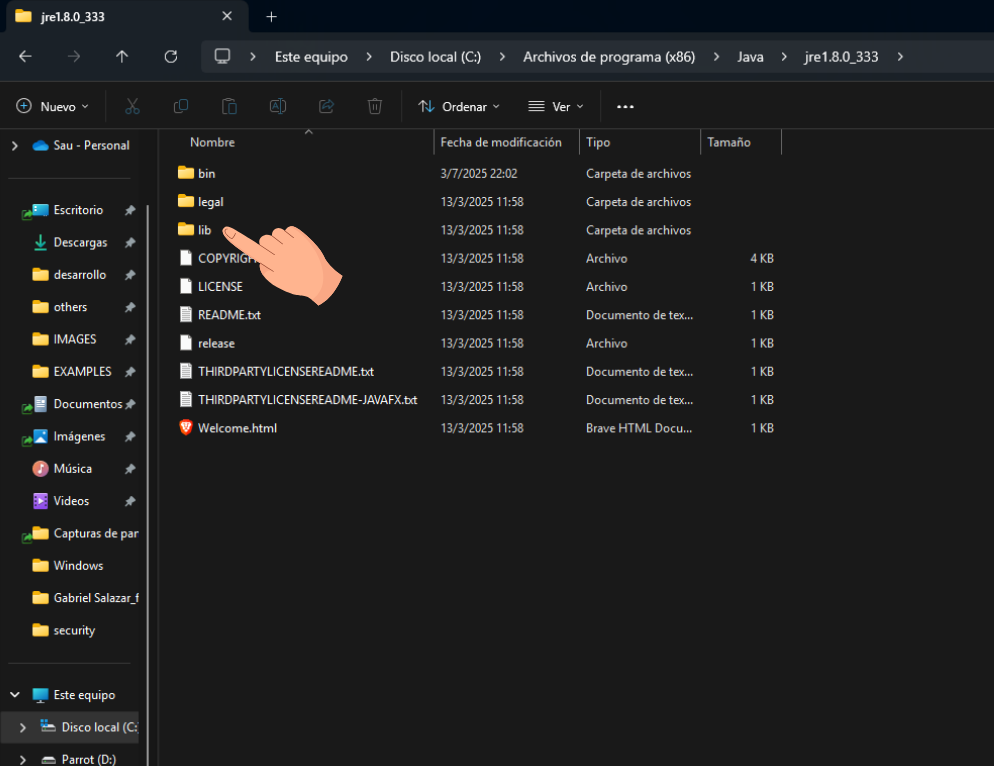Unpin Descargas using its pin icon

click(x=130, y=242)
